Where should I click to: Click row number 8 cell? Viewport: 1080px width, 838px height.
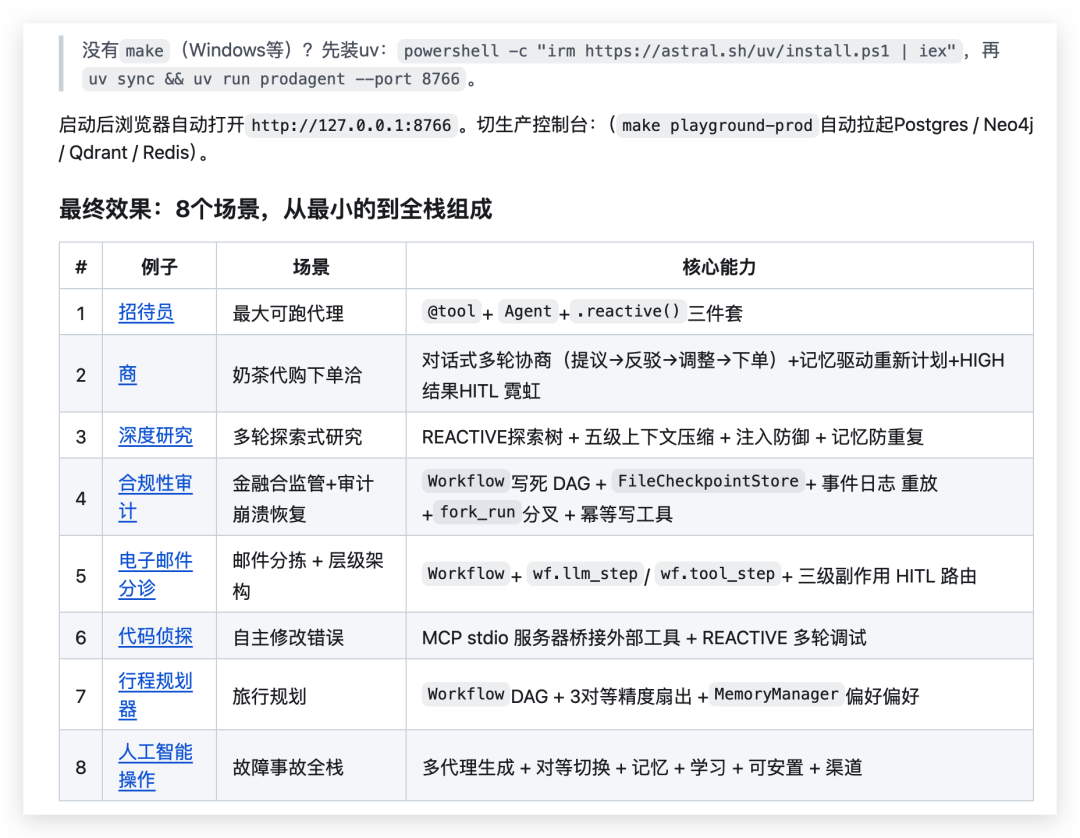[81, 767]
